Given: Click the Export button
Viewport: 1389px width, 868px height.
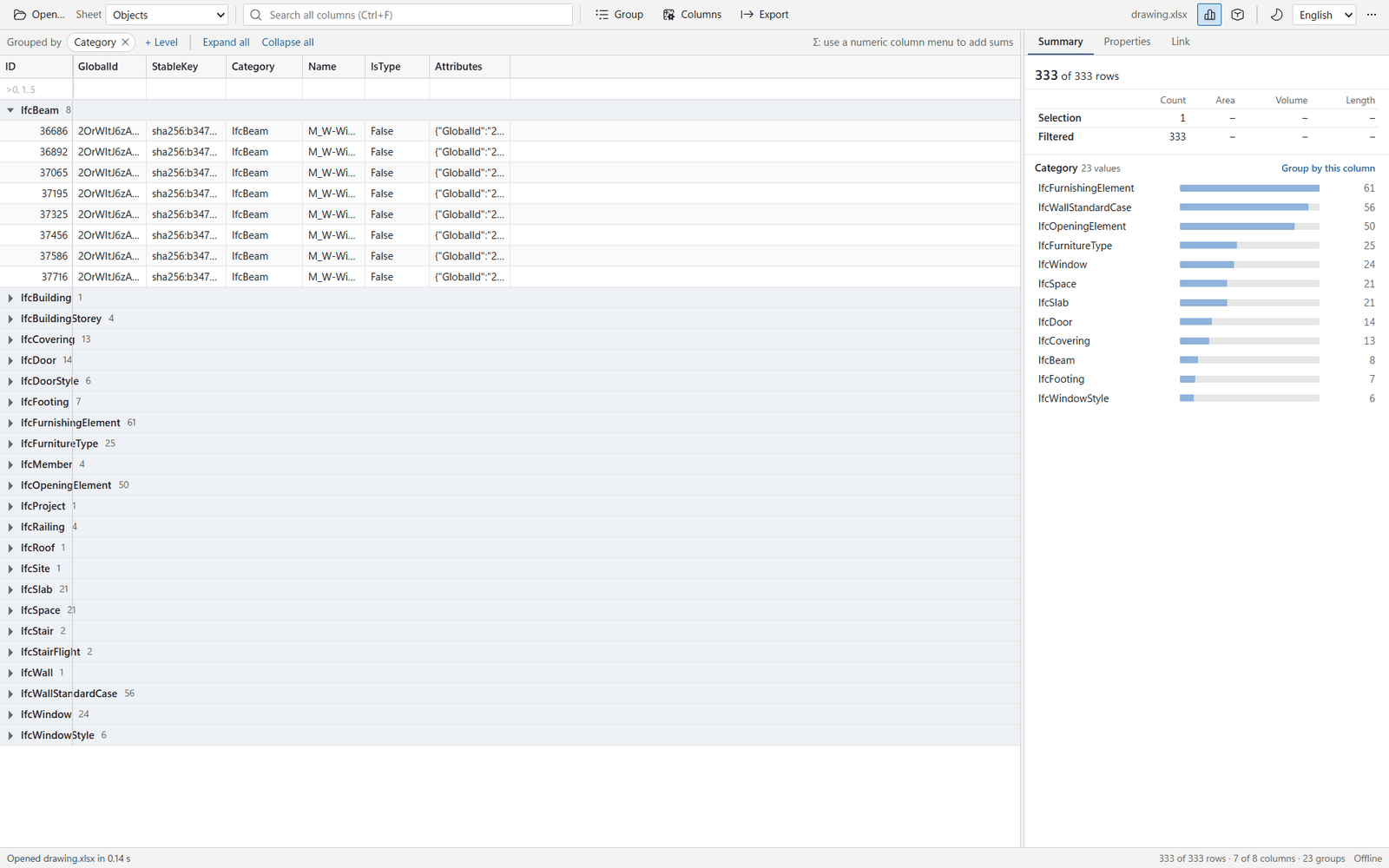Looking at the screenshot, I should [x=764, y=15].
